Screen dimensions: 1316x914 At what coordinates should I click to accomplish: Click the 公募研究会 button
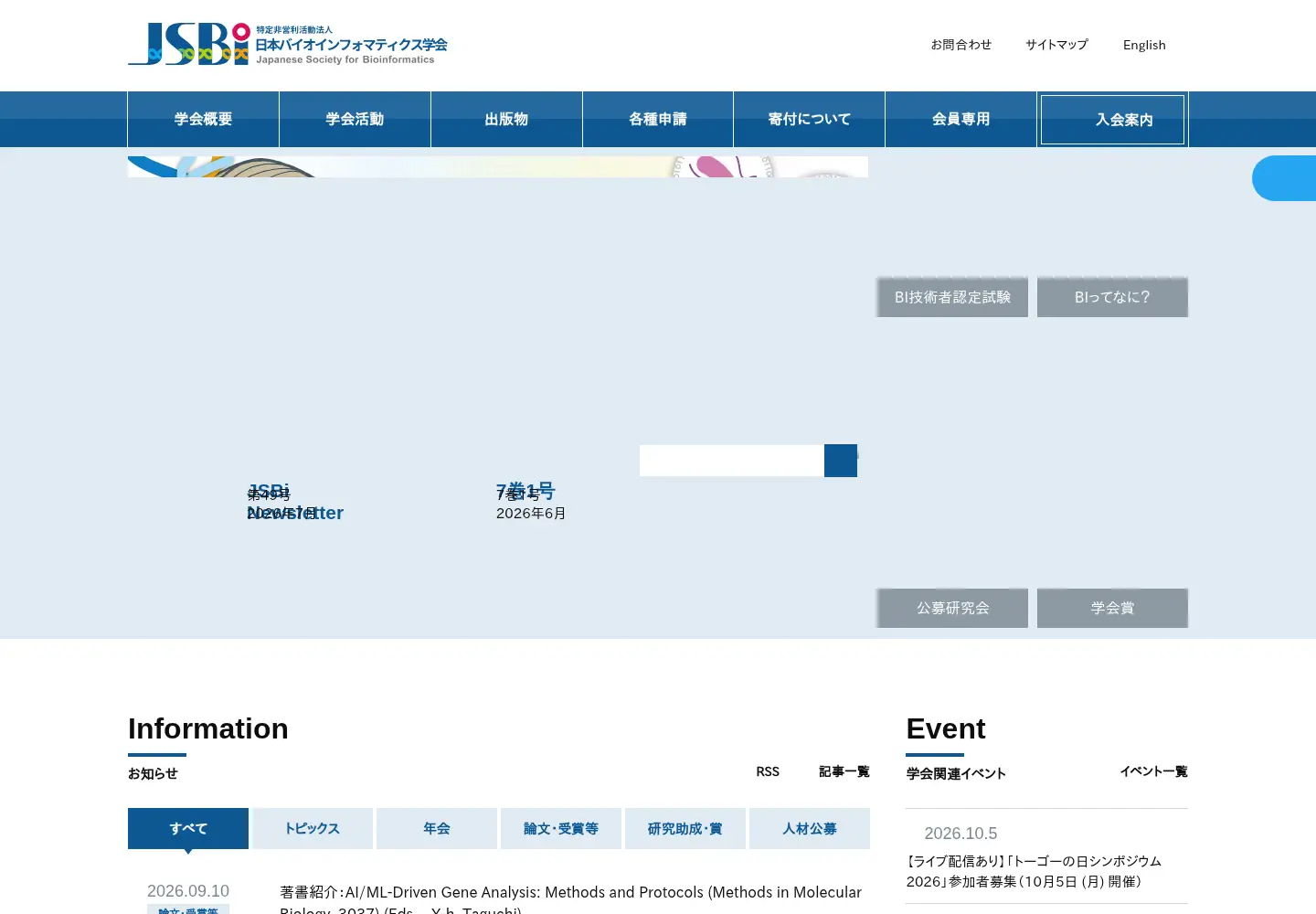(x=952, y=608)
